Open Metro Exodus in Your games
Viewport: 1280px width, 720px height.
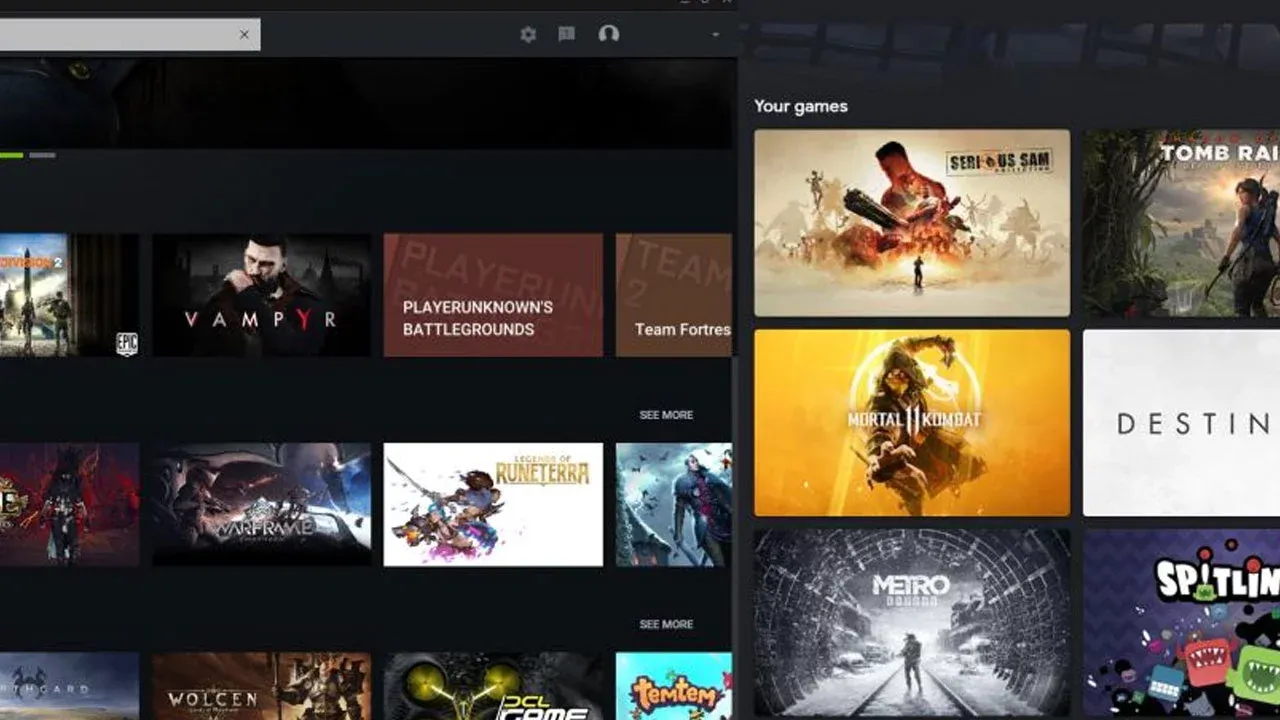point(912,624)
